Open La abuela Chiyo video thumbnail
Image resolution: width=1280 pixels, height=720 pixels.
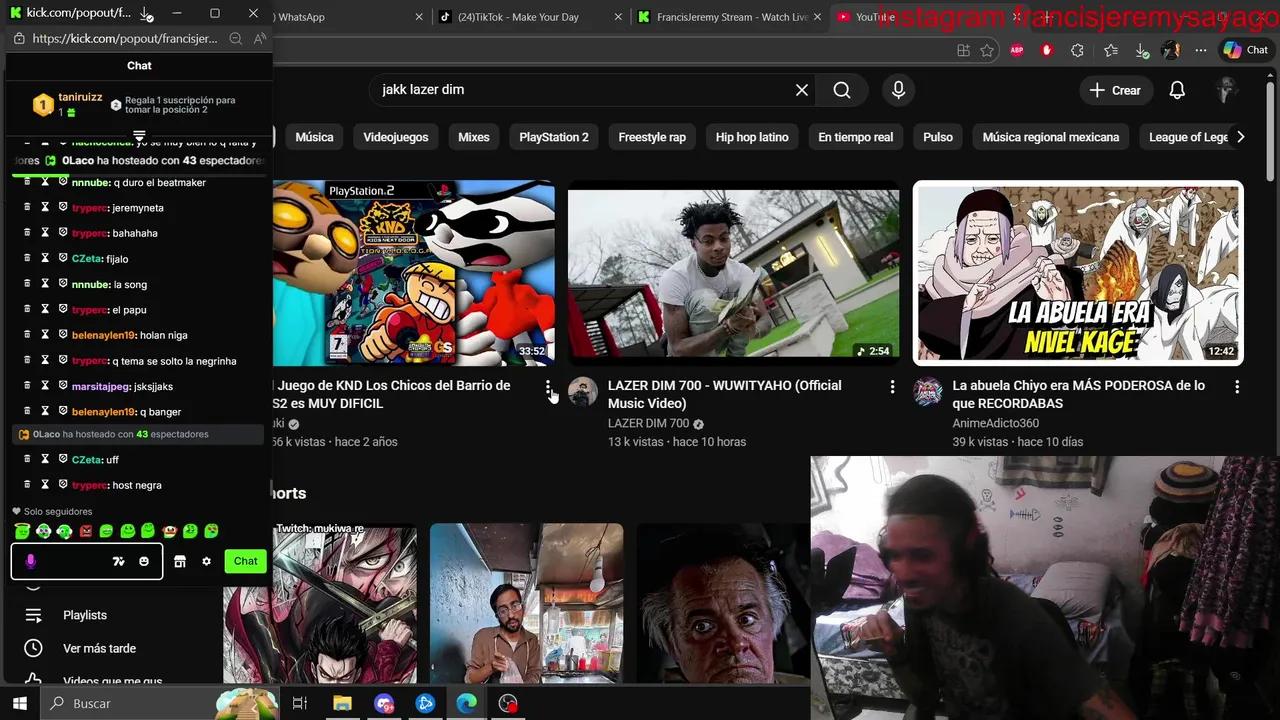point(1078,273)
